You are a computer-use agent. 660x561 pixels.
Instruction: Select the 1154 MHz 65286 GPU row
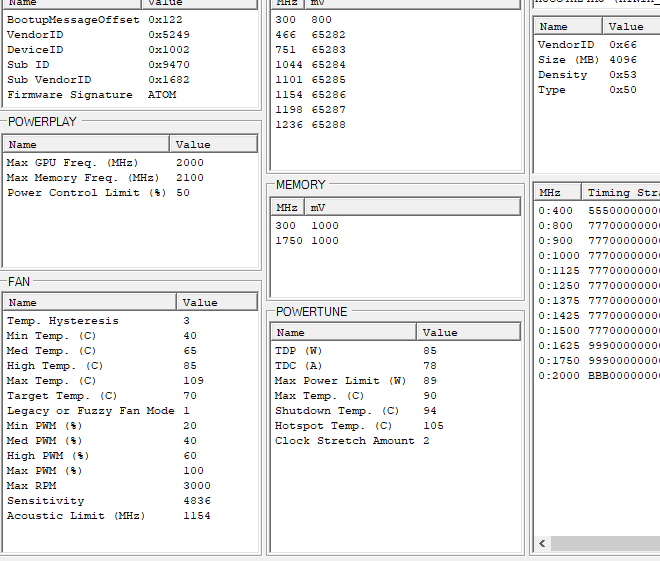[x=396, y=95]
